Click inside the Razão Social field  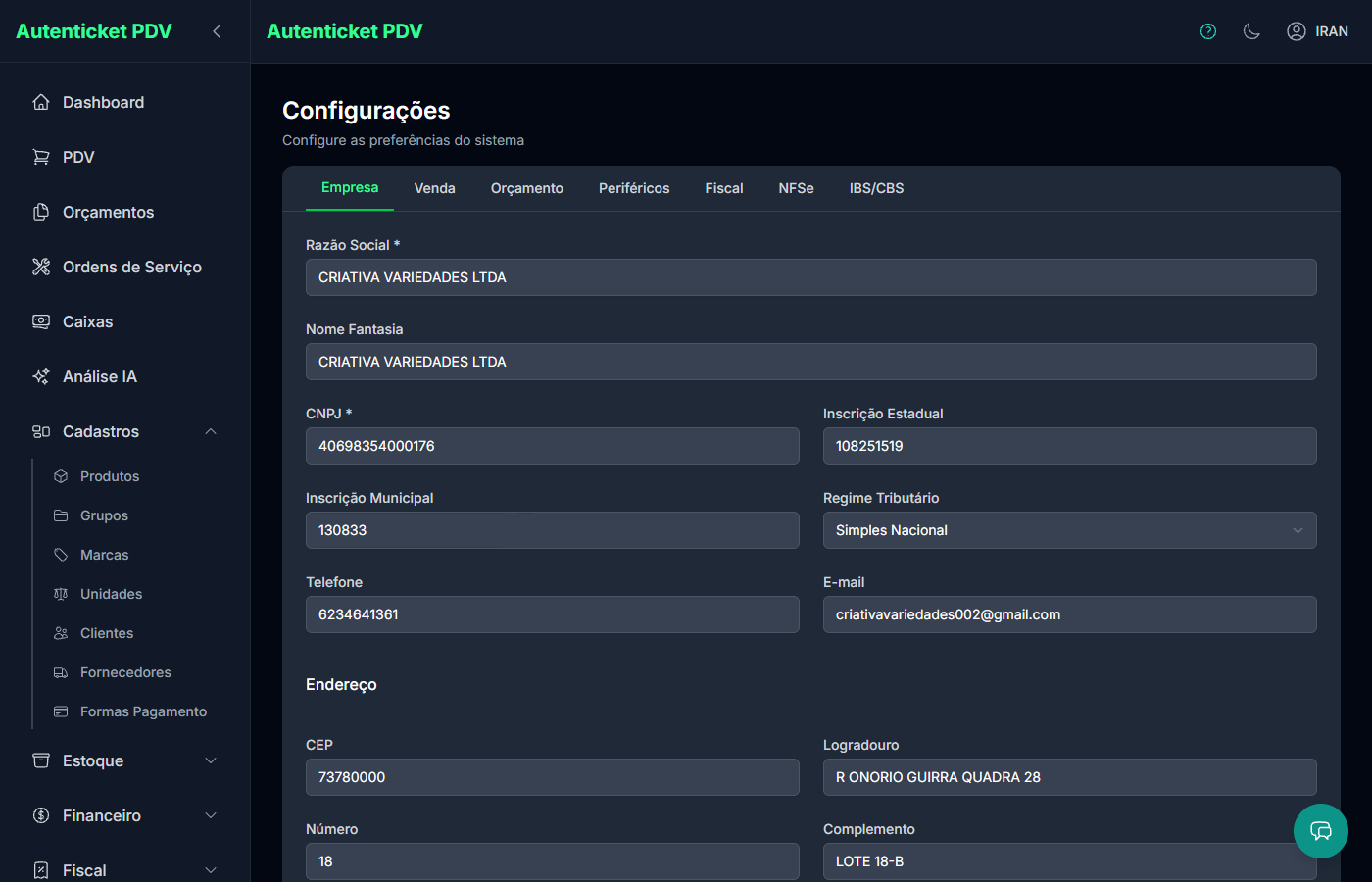(810, 277)
